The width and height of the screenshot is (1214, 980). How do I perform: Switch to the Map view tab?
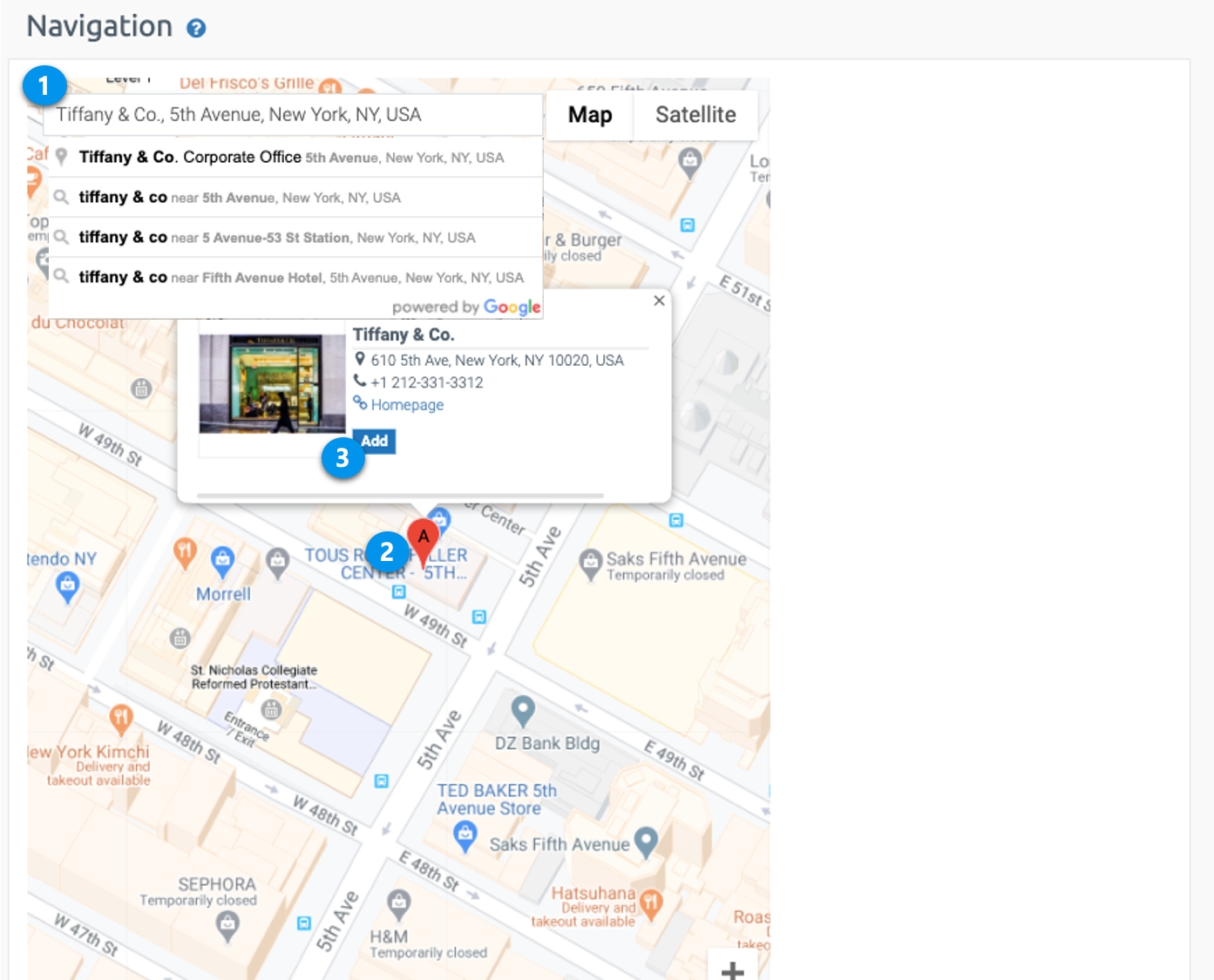[x=590, y=115]
